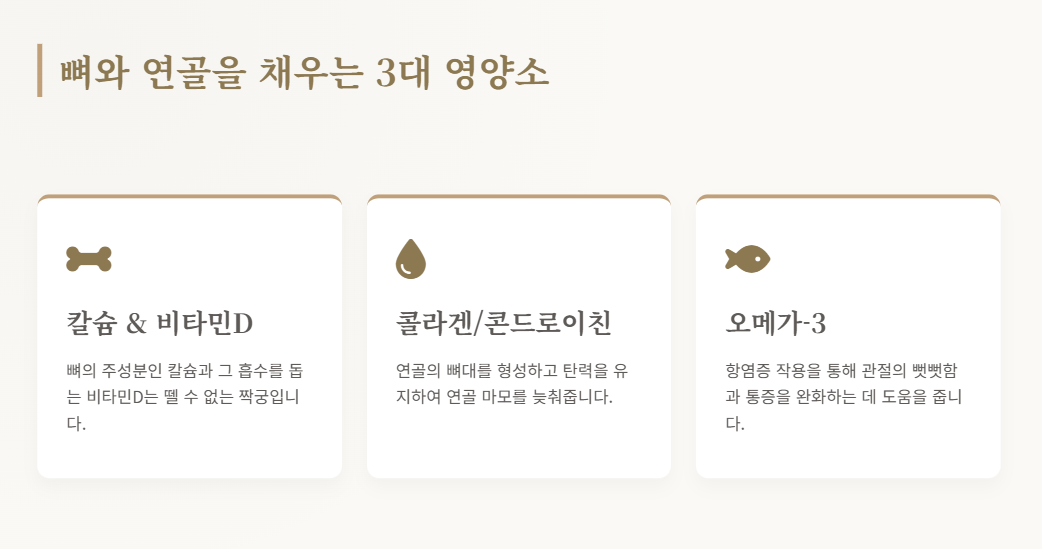Click the gold top border of the collagen card
1042x549 pixels.
pyautogui.click(x=519, y=197)
